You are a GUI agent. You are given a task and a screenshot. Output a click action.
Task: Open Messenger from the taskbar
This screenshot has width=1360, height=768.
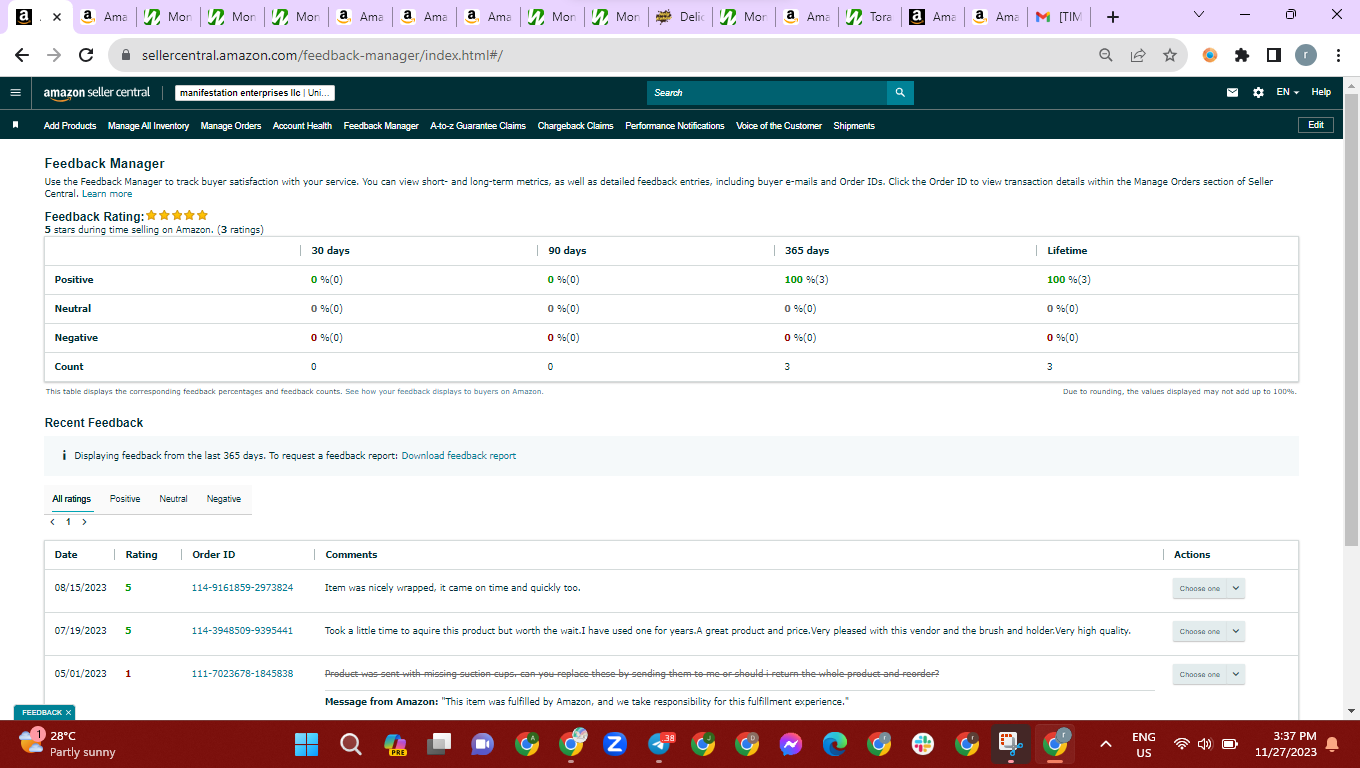pyautogui.click(x=791, y=744)
